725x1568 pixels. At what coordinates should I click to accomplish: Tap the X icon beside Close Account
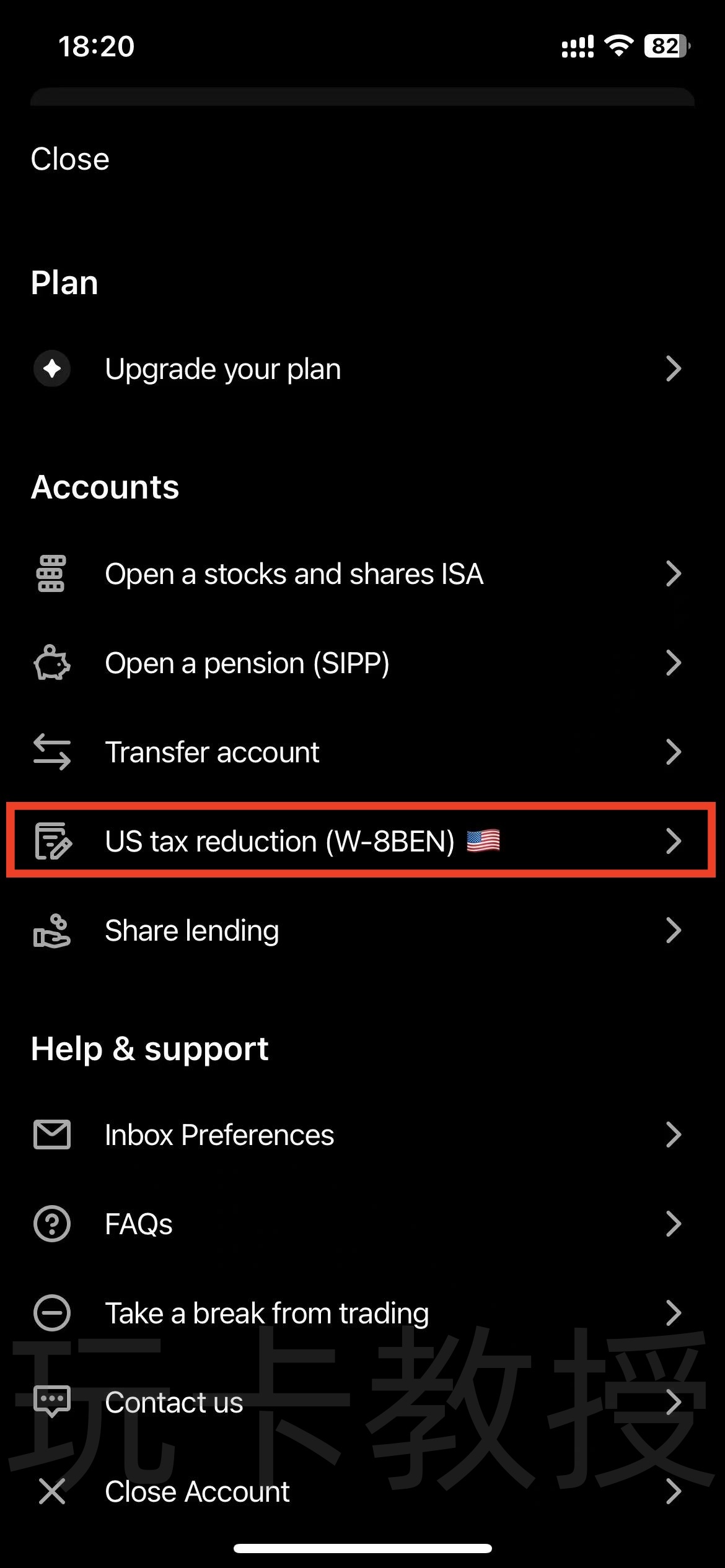point(52,1491)
